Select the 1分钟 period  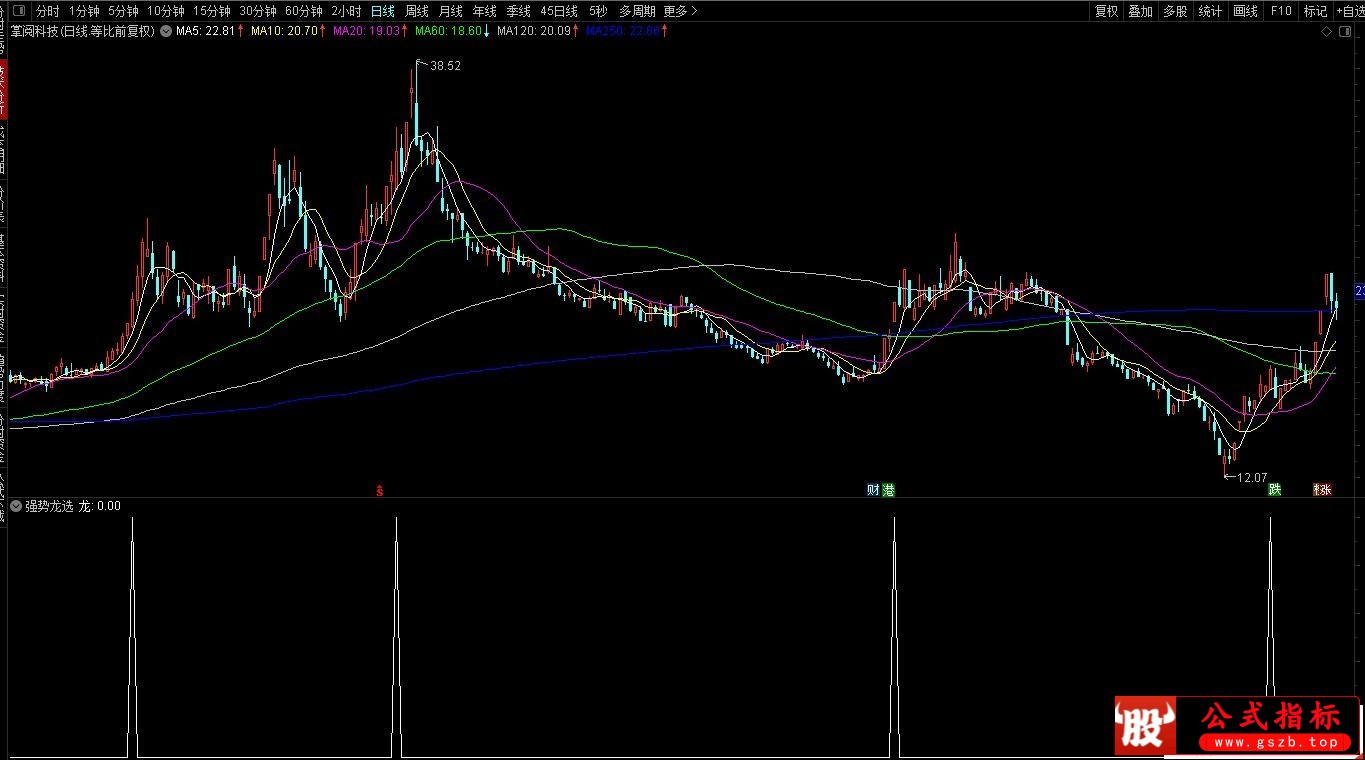(84, 11)
